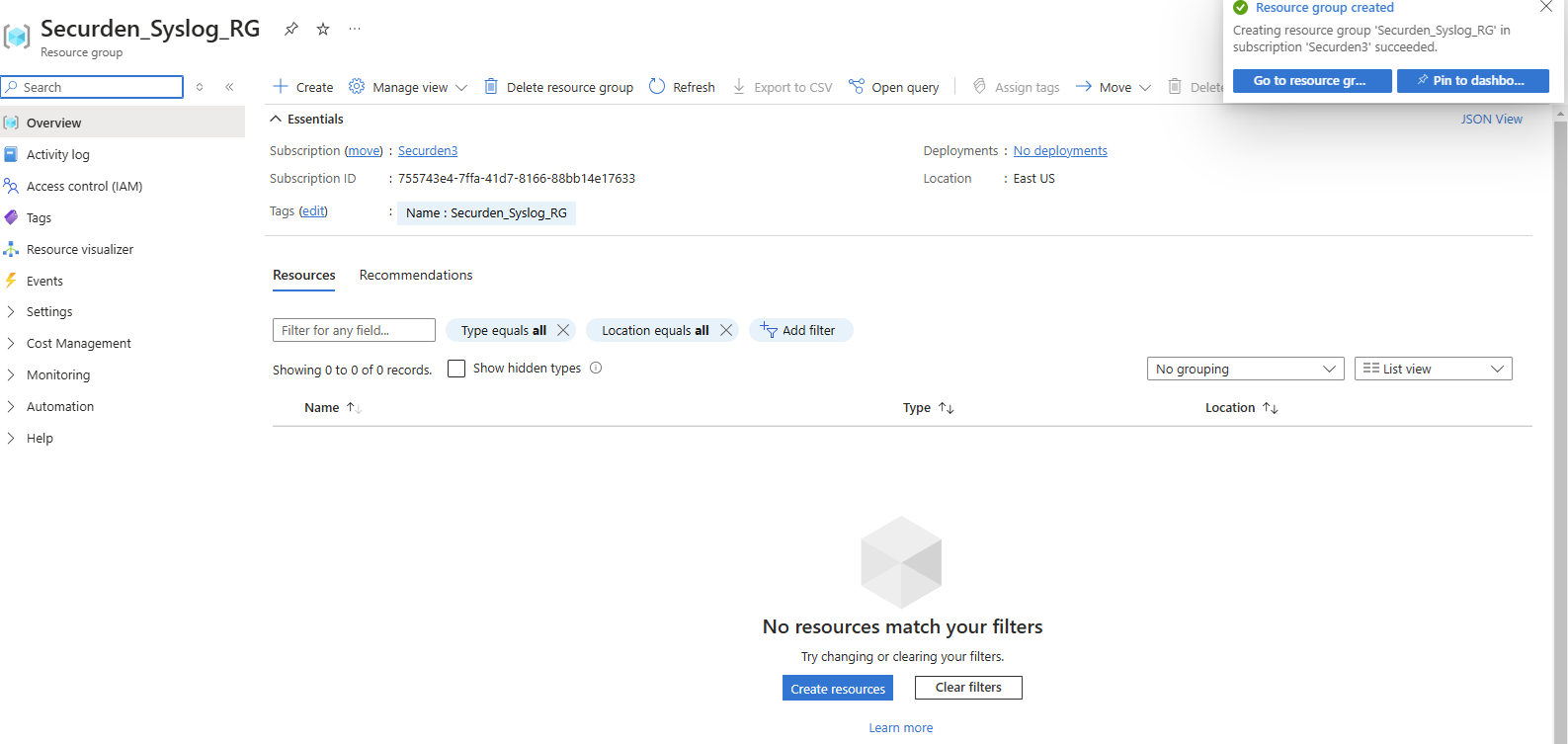Collapse the left sidebar menu
Screen dimensions: 1568x744
point(229,87)
